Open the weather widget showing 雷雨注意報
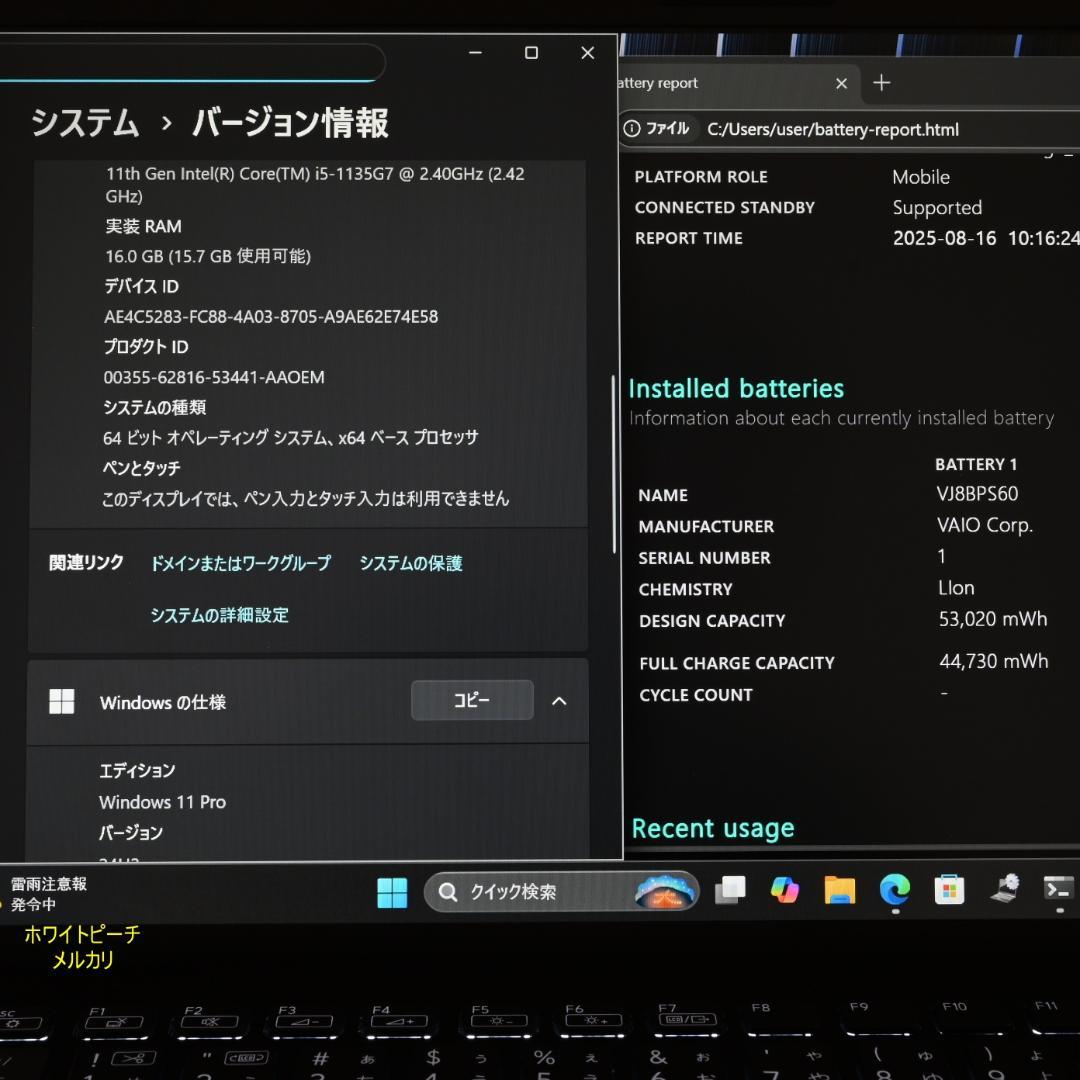Viewport: 1080px width, 1080px height. (45, 891)
